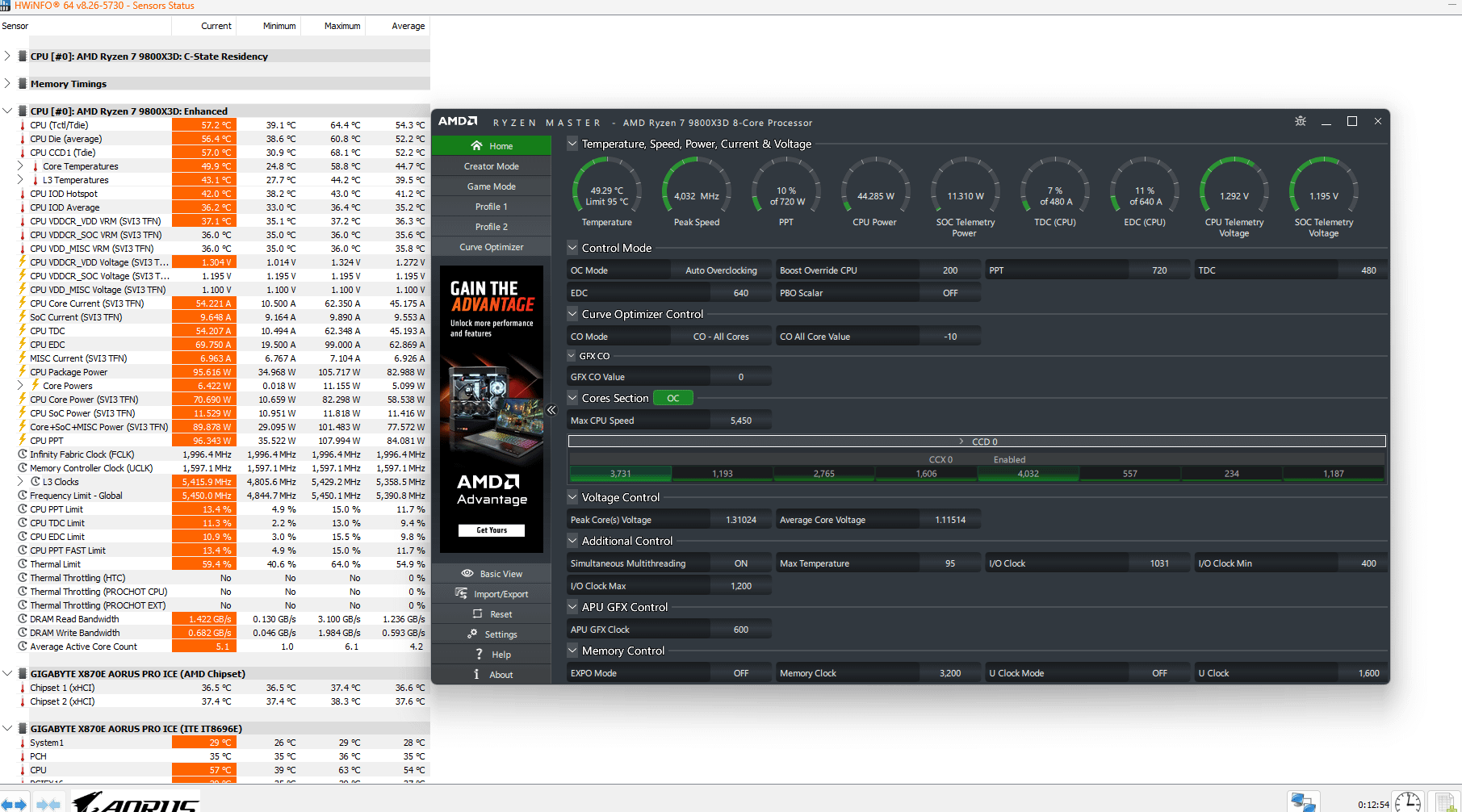The height and width of the screenshot is (812, 1462).
Task: Click the CPU Power gauge dial
Action: (x=876, y=192)
